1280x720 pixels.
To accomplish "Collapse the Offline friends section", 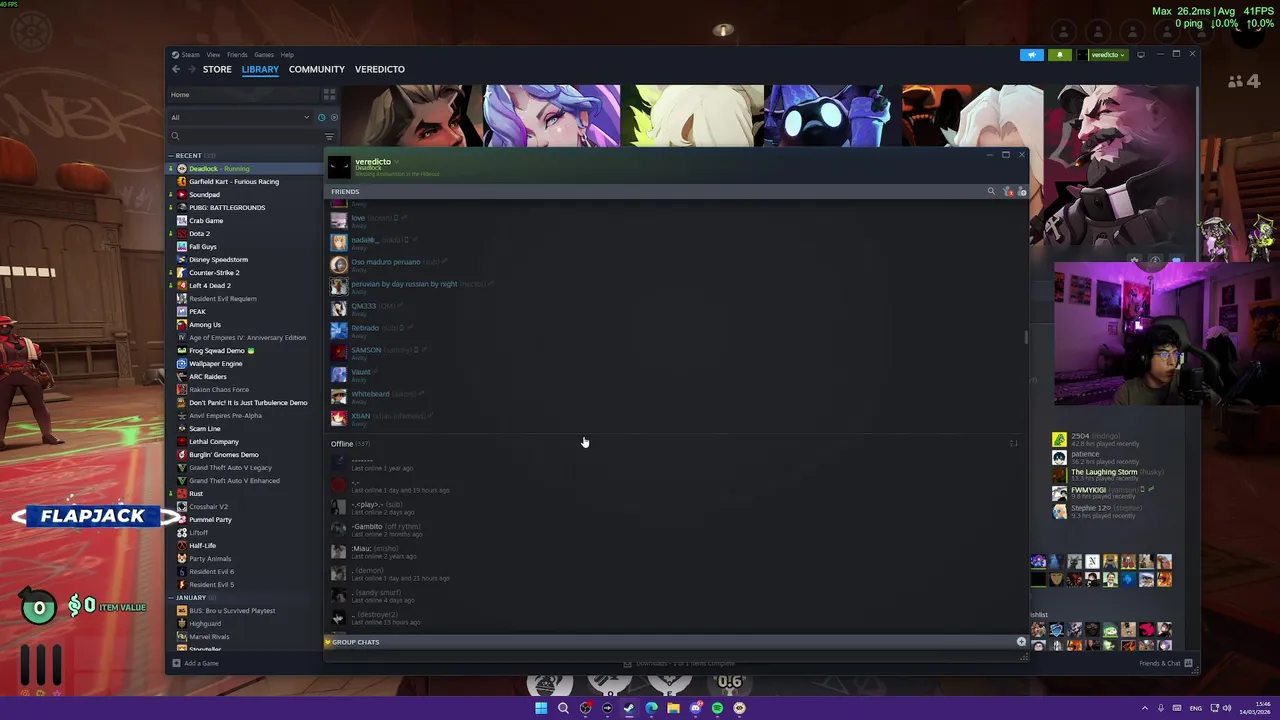I will pyautogui.click(x=351, y=444).
